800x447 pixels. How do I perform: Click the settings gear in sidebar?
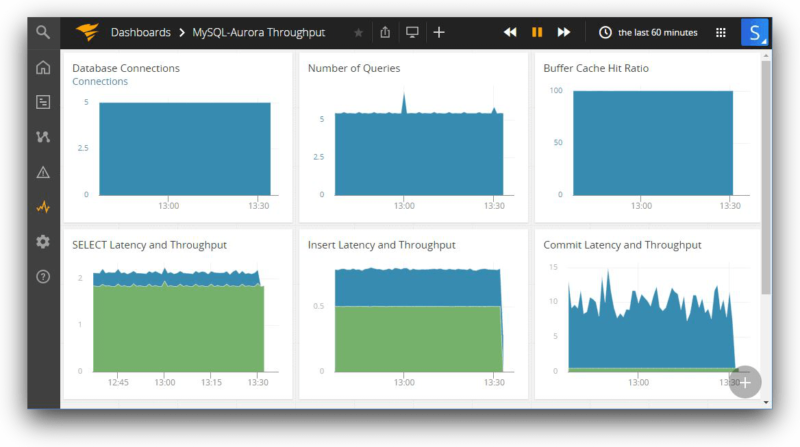[43, 242]
